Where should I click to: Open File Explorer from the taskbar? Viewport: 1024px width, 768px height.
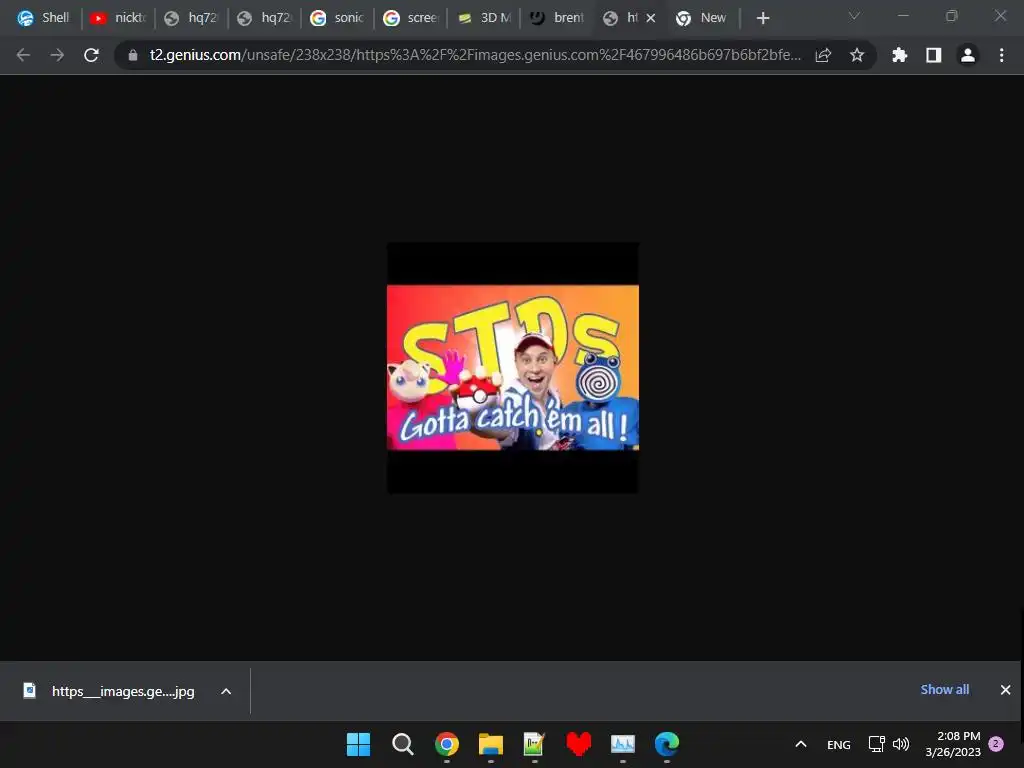coord(490,744)
